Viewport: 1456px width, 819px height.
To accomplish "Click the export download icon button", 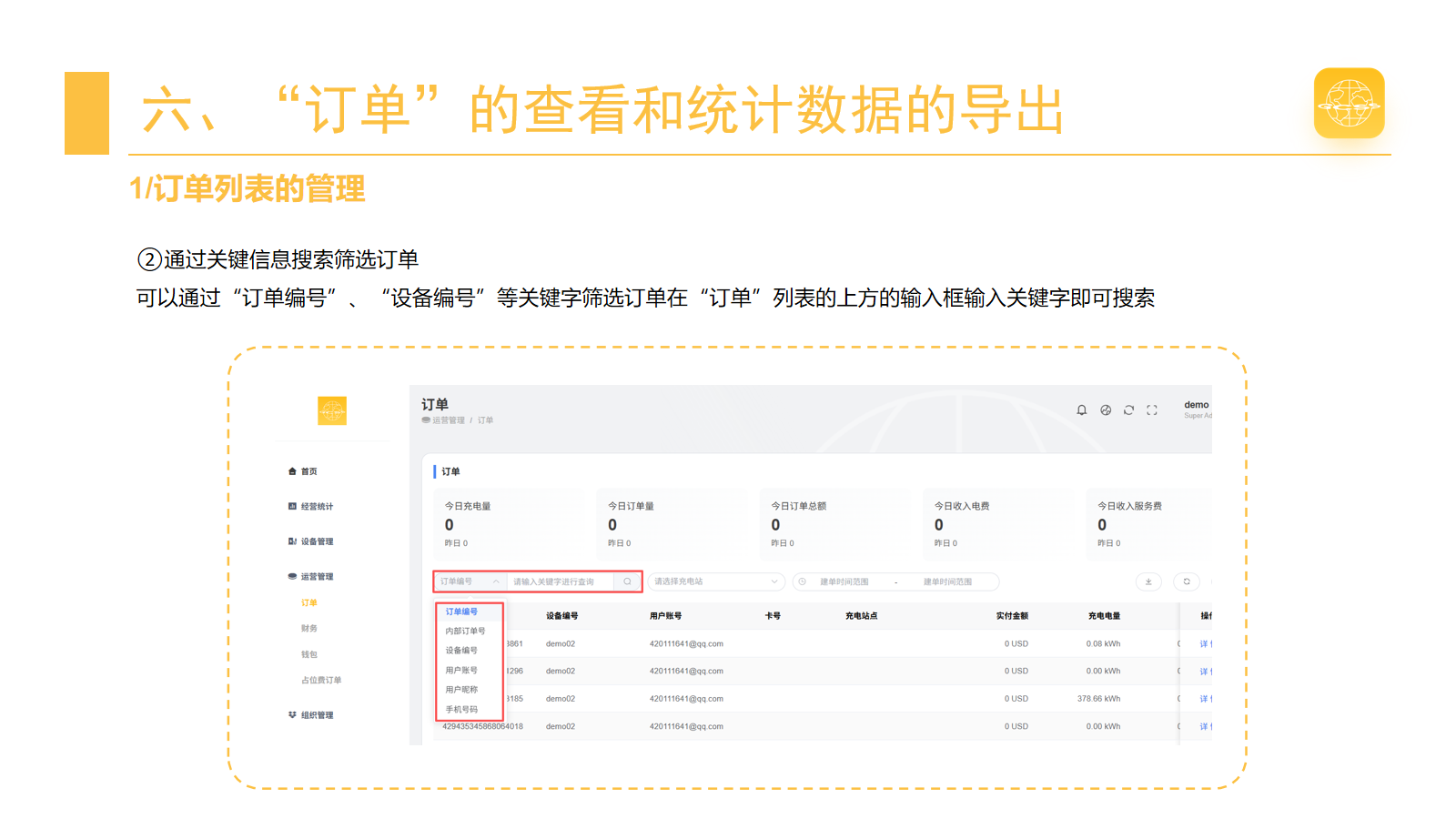I will click(x=1148, y=581).
